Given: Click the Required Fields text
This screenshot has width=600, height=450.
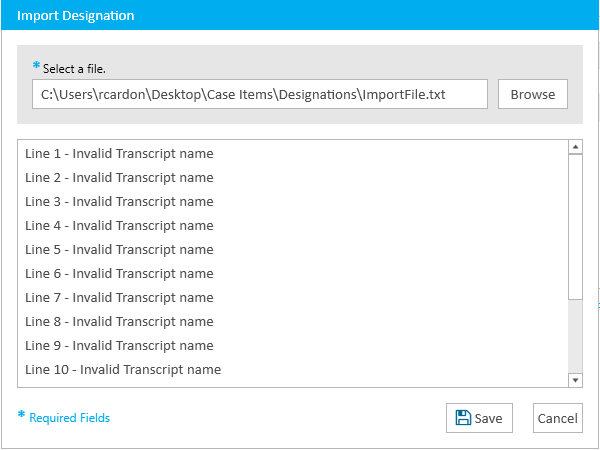Looking at the screenshot, I should [70, 417].
